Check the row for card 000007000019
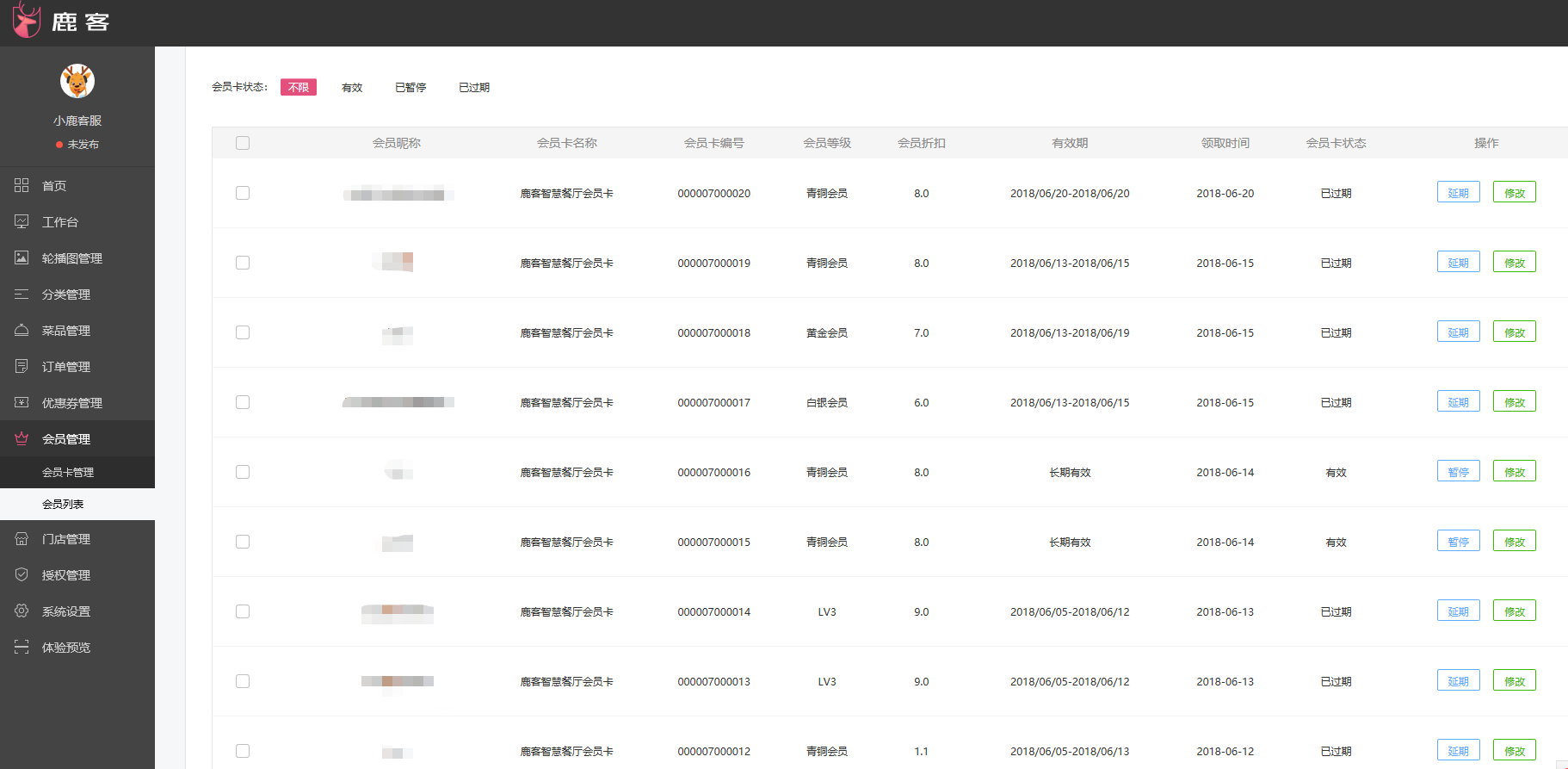Image resolution: width=1568 pixels, height=769 pixels. tap(243, 263)
